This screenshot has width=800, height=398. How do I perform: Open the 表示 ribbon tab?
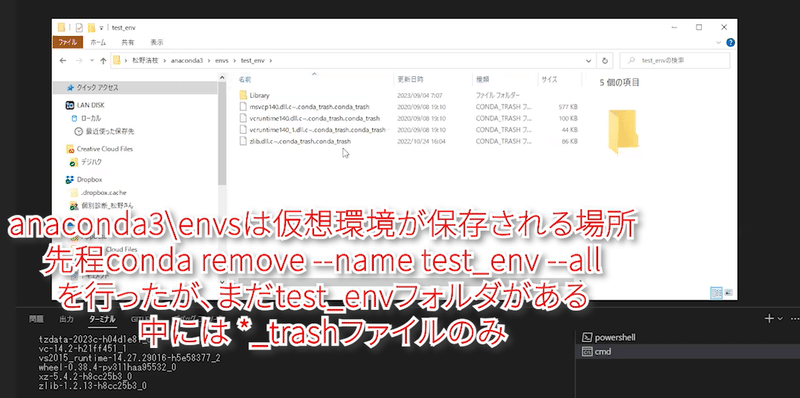click(157, 42)
